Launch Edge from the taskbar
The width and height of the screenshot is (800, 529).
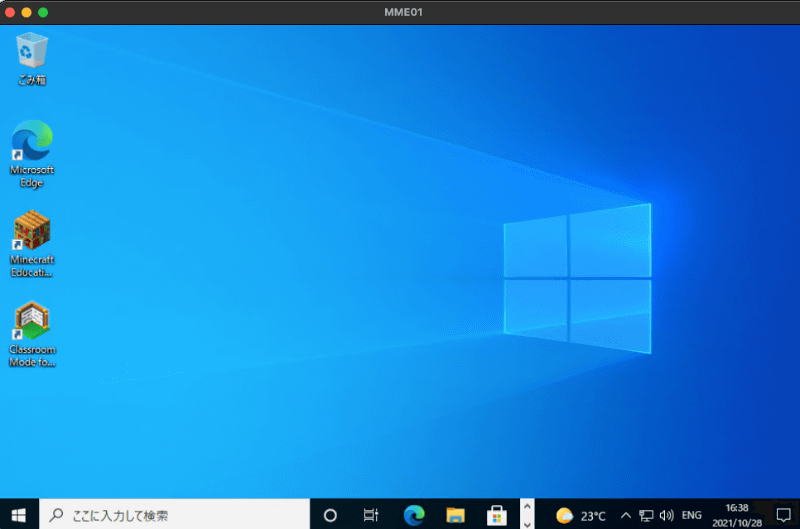pyautogui.click(x=414, y=515)
